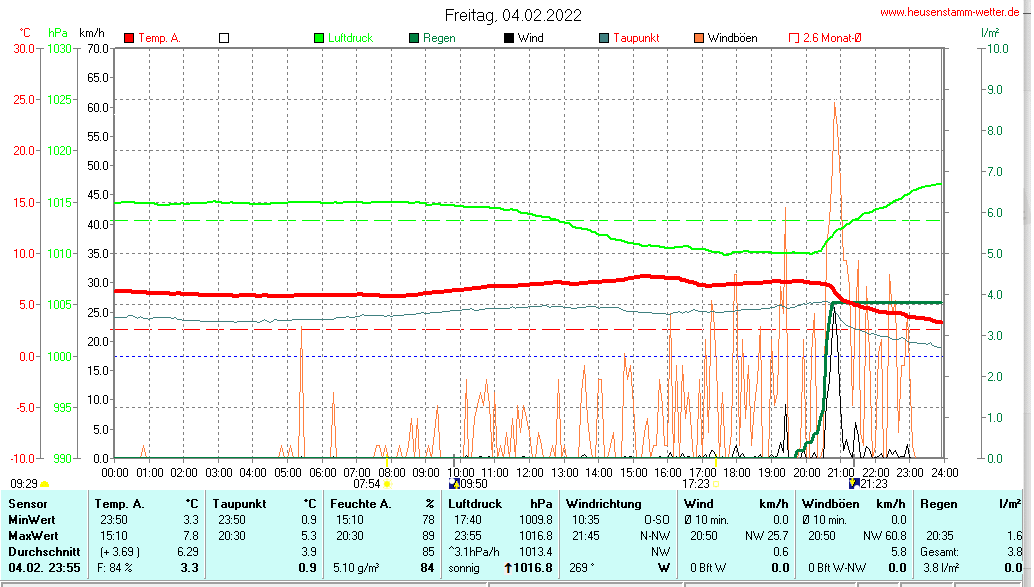This screenshot has width=1034, height=587.
Task: Click the black Wind legend swatch
Action: click(509, 38)
